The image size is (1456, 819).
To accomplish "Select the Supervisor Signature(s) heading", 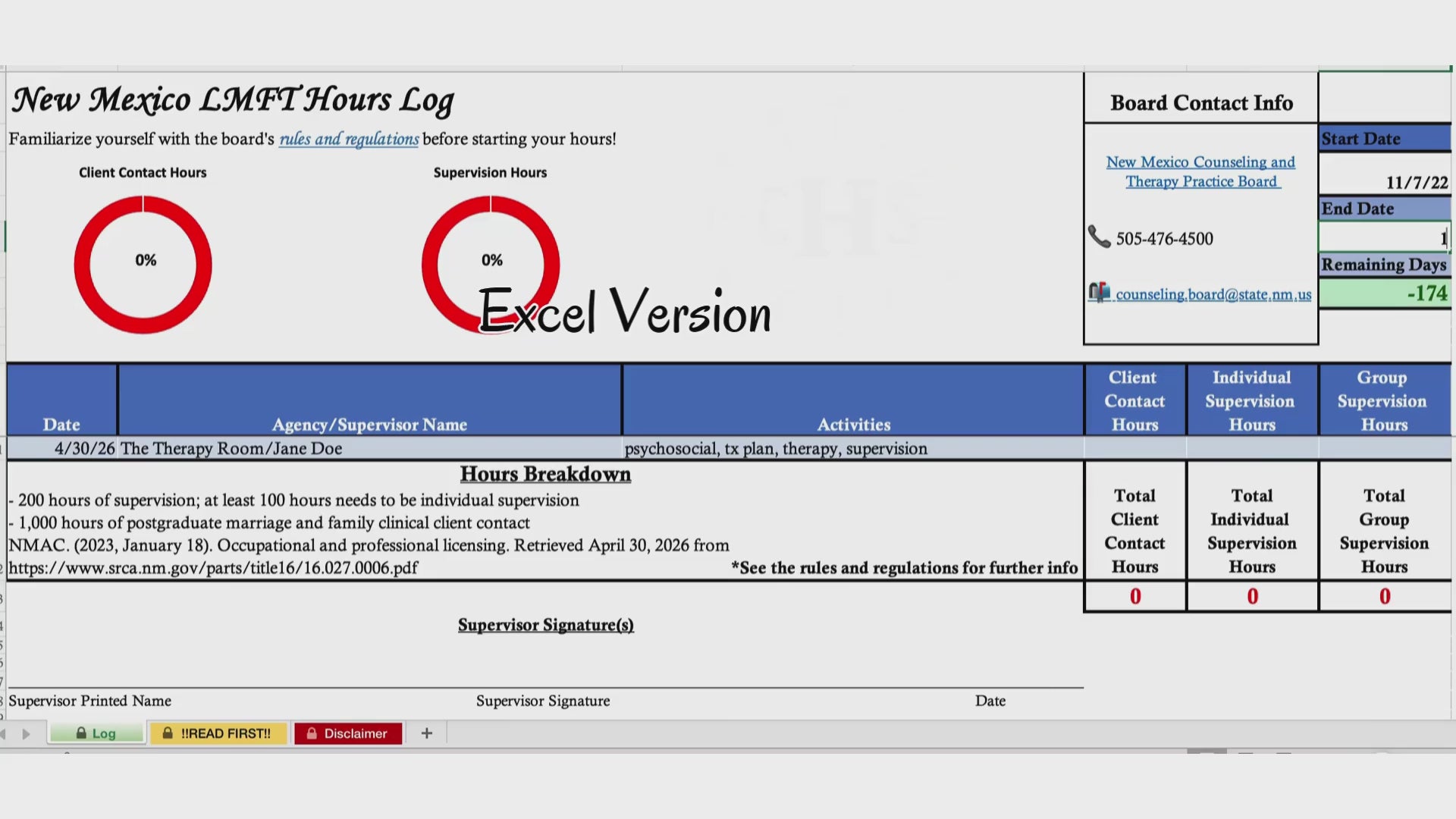I will point(545,625).
